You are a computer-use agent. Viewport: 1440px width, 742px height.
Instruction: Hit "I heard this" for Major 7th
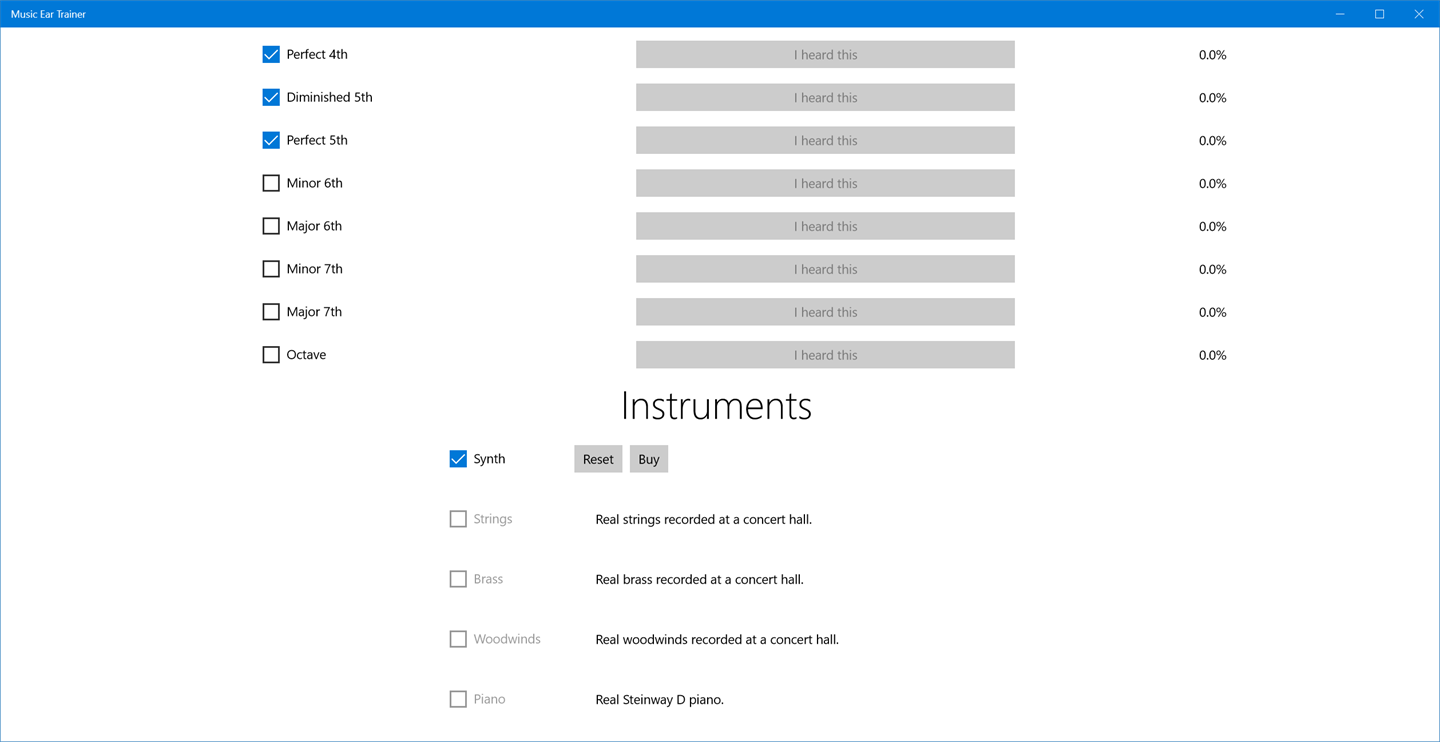(x=825, y=312)
